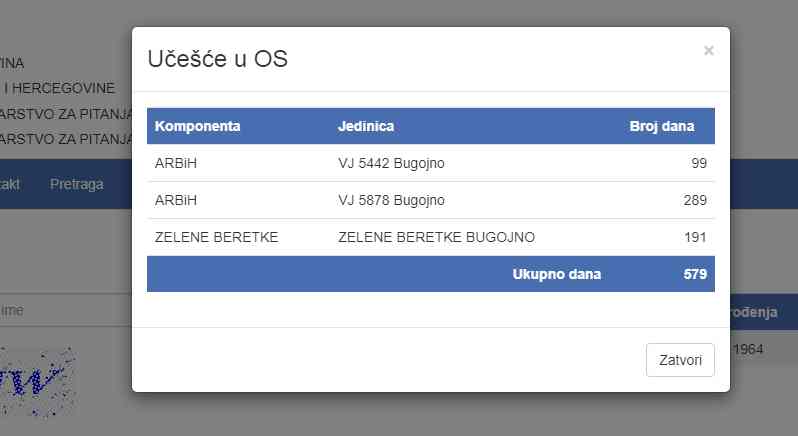The height and width of the screenshot is (436, 798).
Task: Click the 579 total days value
Action: click(x=695, y=274)
